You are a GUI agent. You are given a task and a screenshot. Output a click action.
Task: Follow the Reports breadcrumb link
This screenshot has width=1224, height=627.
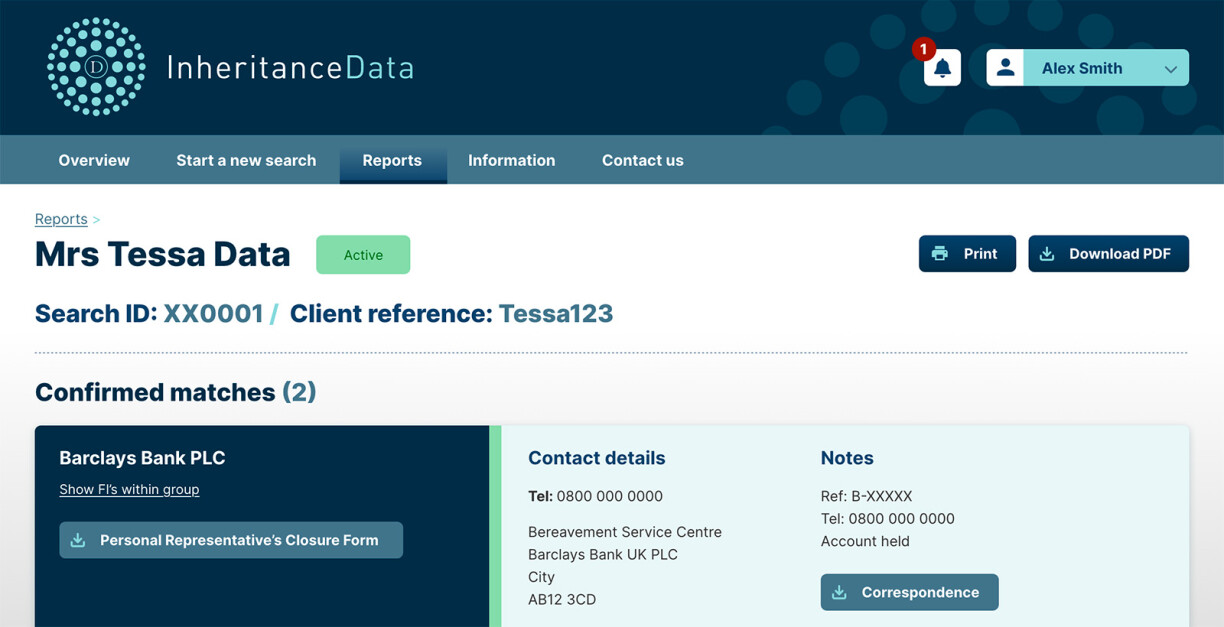61,219
